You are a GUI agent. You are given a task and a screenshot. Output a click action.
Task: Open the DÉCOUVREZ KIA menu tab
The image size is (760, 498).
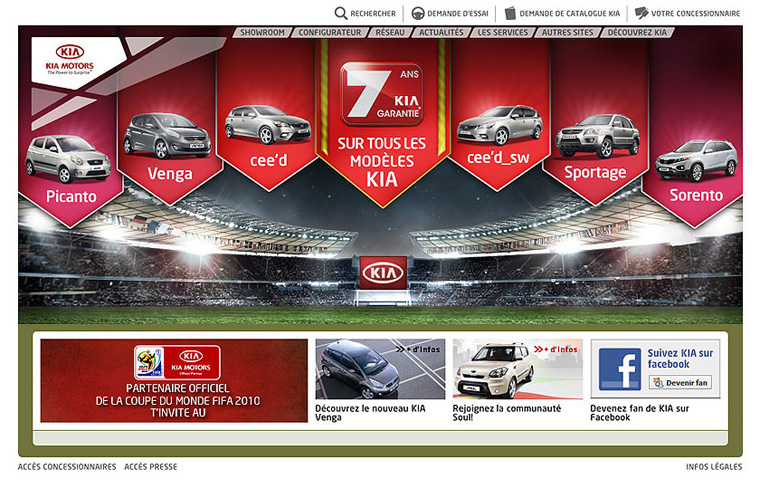[x=637, y=32]
